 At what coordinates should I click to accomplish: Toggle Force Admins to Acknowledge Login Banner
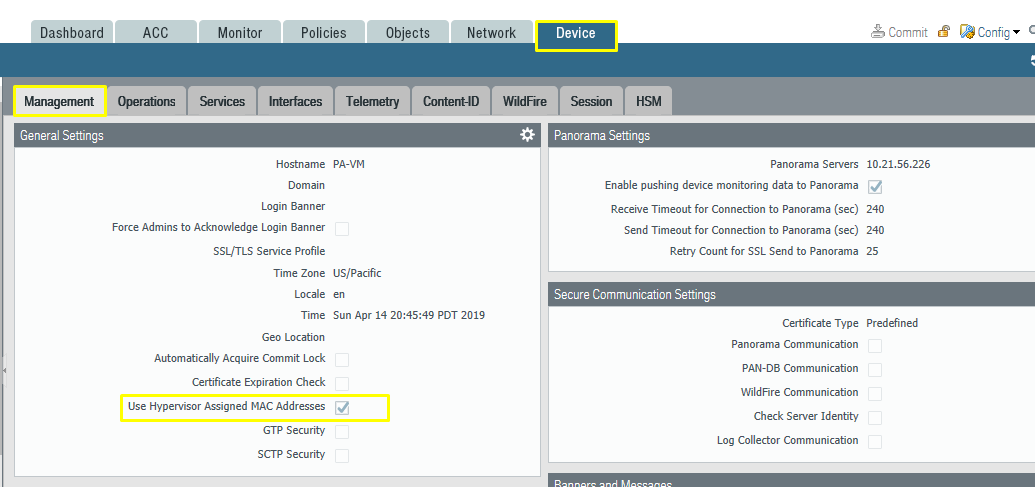pyautogui.click(x=342, y=229)
